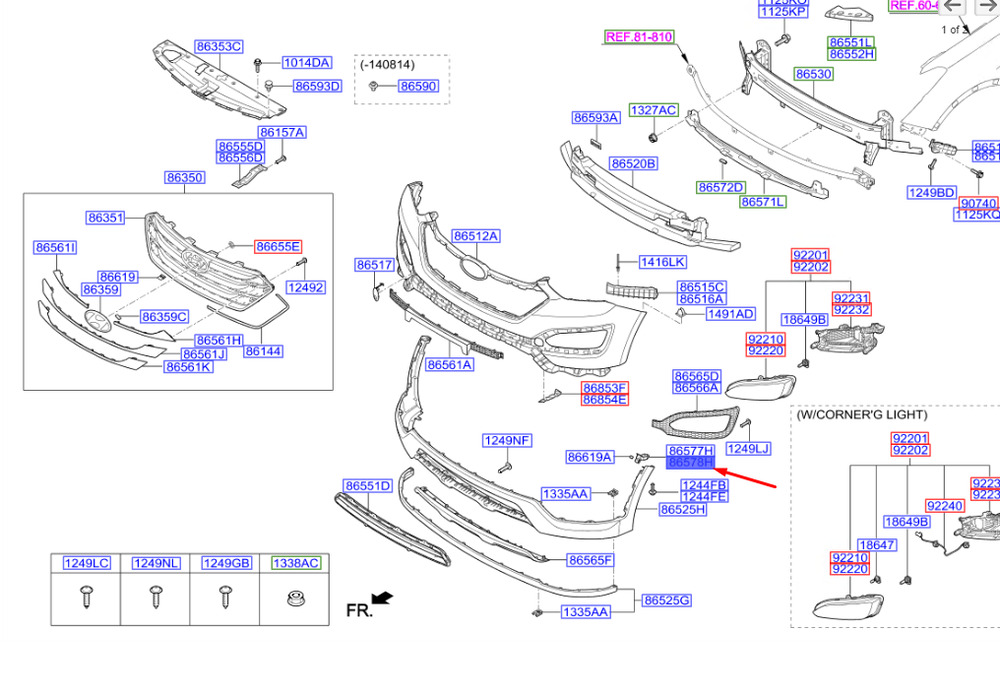The height and width of the screenshot is (694, 1000).
Task: Select the 1338AC nut label in table
Action: click(296, 563)
